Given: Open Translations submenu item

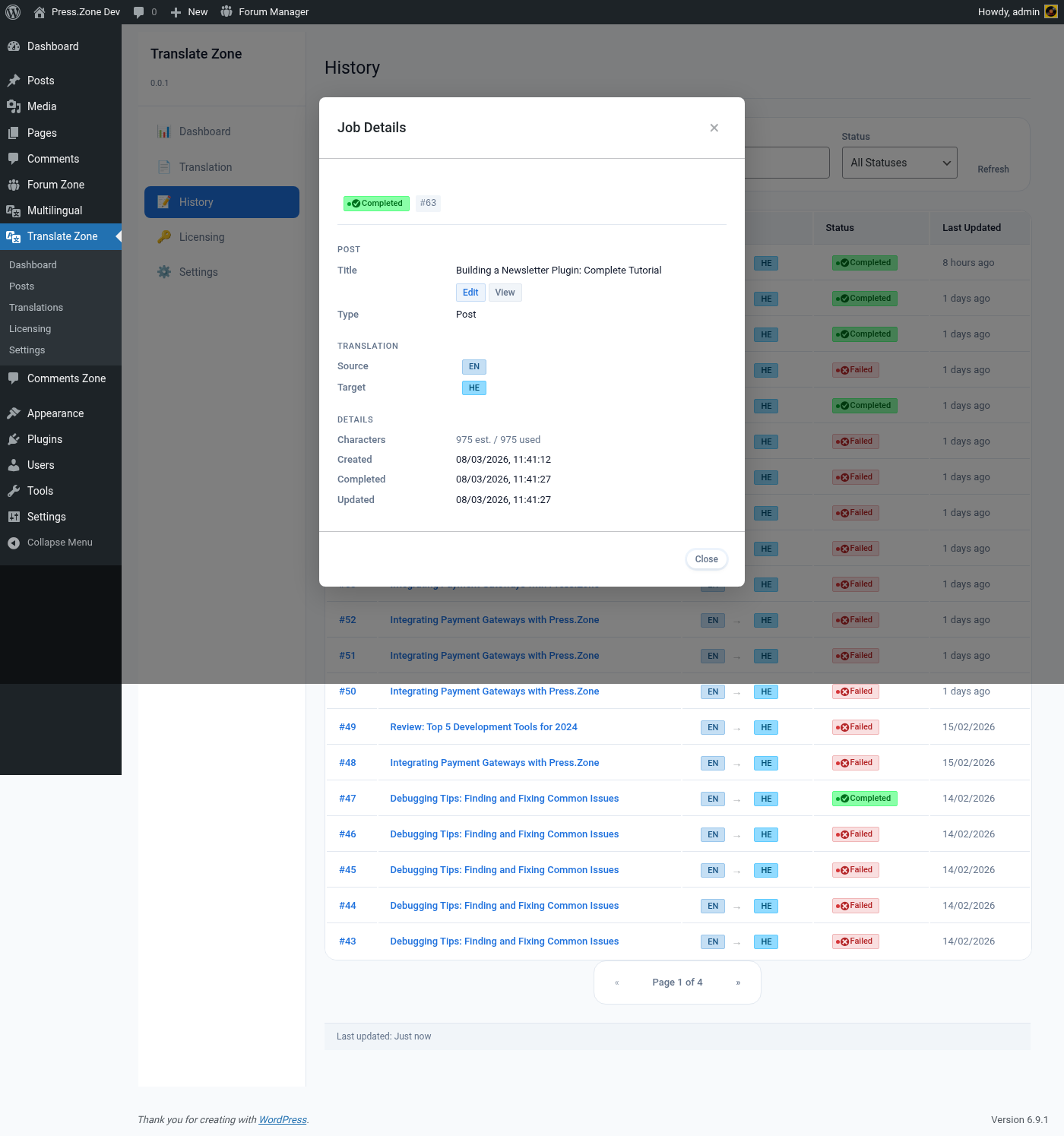Looking at the screenshot, I should (x=36, y=308).
